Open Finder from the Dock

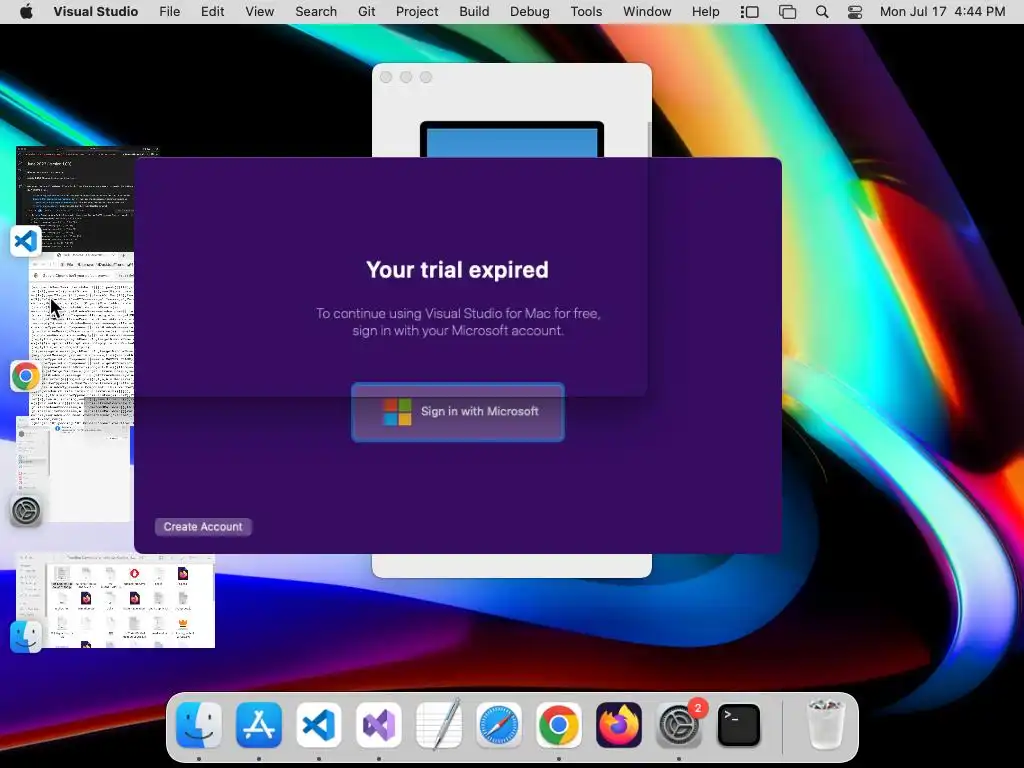click(x=199, y=725)
